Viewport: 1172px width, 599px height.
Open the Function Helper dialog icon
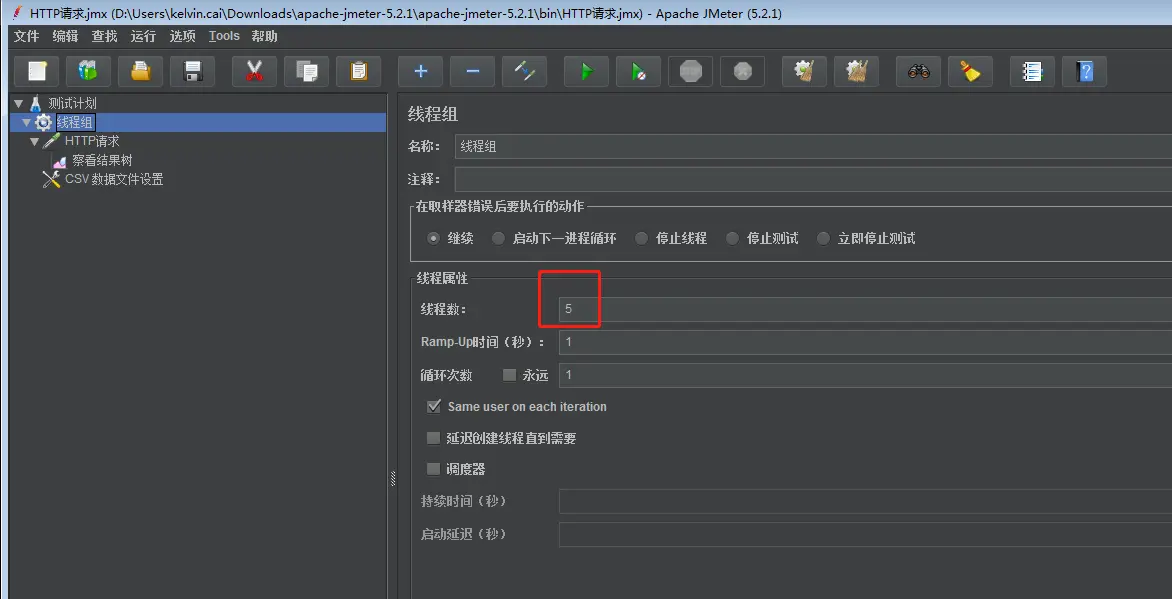pyautogui.click(x=1032, y=71)
